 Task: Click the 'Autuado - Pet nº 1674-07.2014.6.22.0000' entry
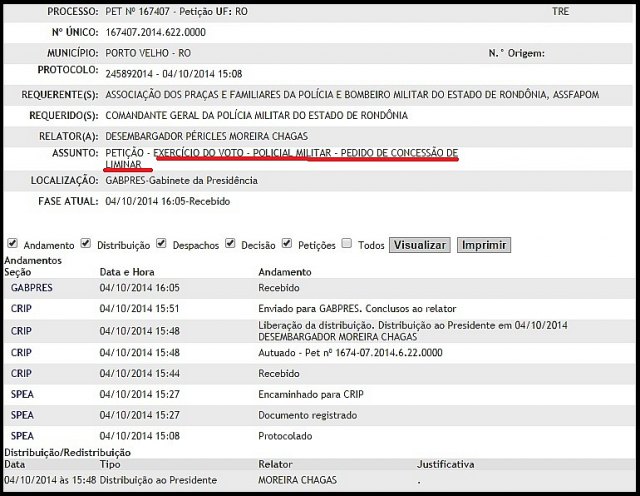(350, 353)
